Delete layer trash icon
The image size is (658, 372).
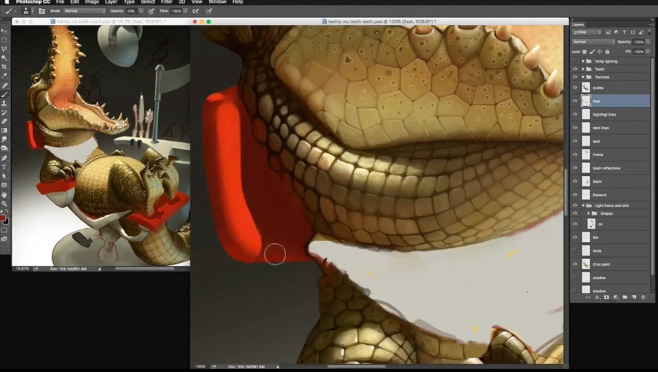(643, 297)
